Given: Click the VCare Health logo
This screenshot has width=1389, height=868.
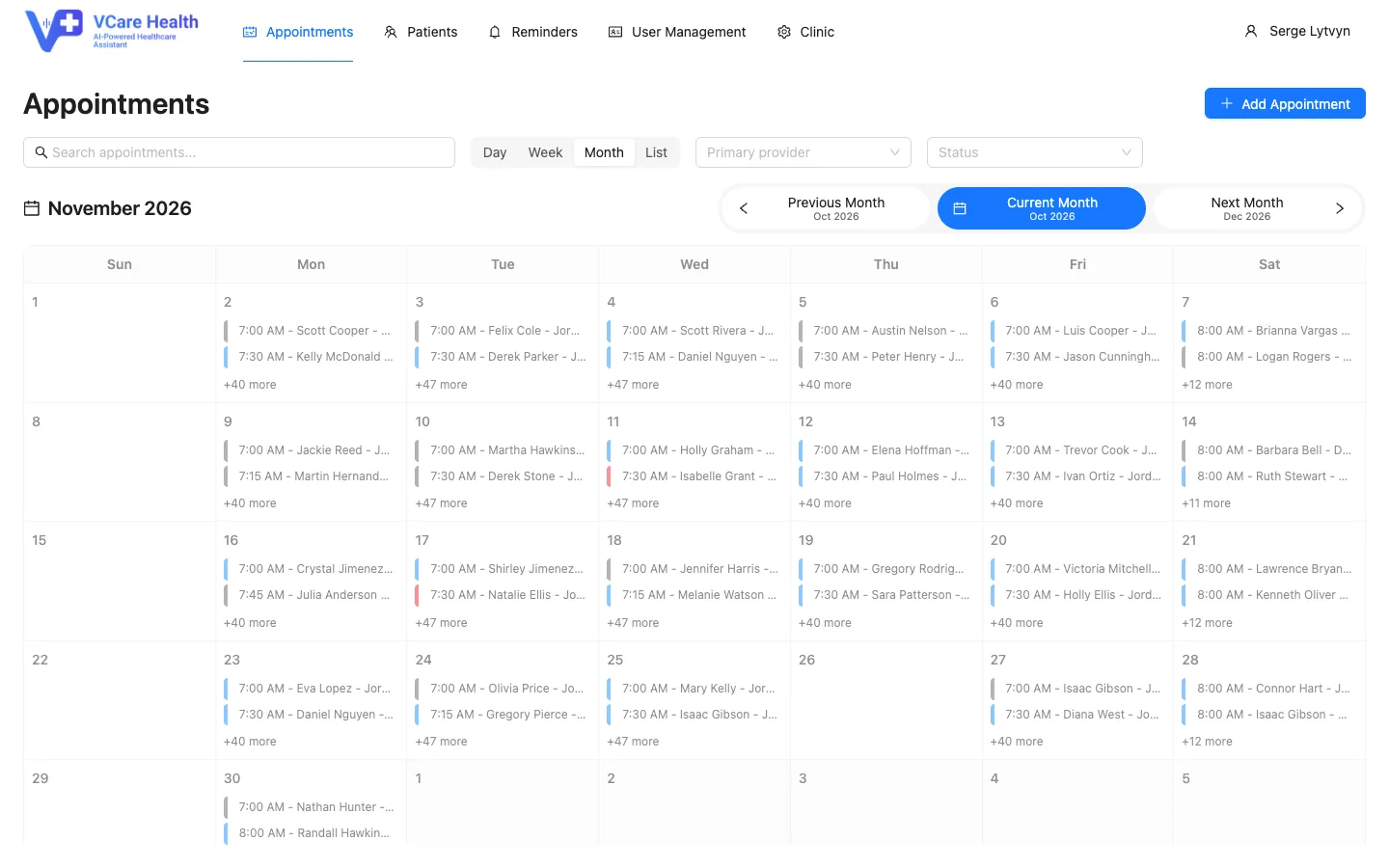Looking at the screenshot, I should click(x=111, y=31).
